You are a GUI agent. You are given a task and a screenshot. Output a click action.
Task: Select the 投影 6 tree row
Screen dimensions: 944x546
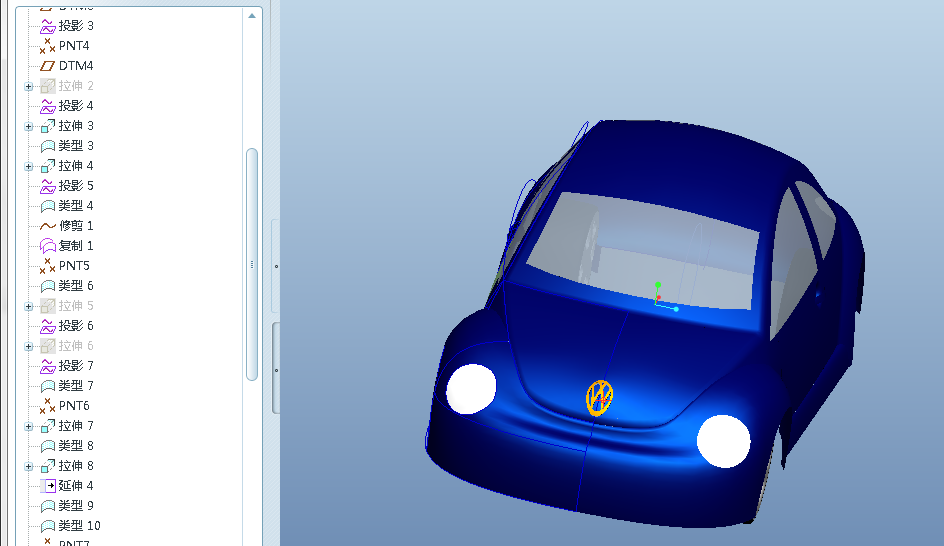tap(67, 326)
